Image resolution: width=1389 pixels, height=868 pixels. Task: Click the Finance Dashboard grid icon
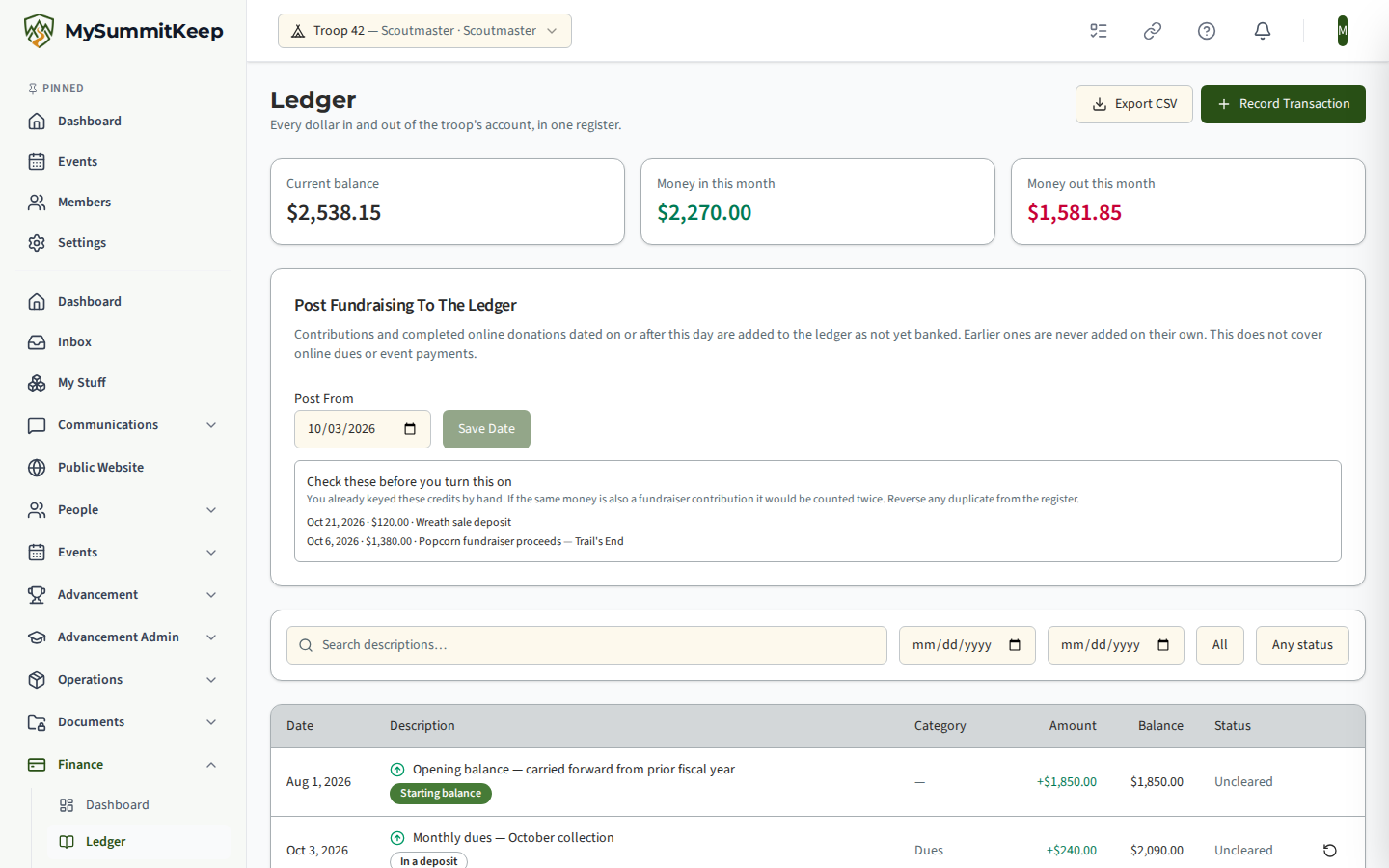pyautogui.click(x=67, y=805)
